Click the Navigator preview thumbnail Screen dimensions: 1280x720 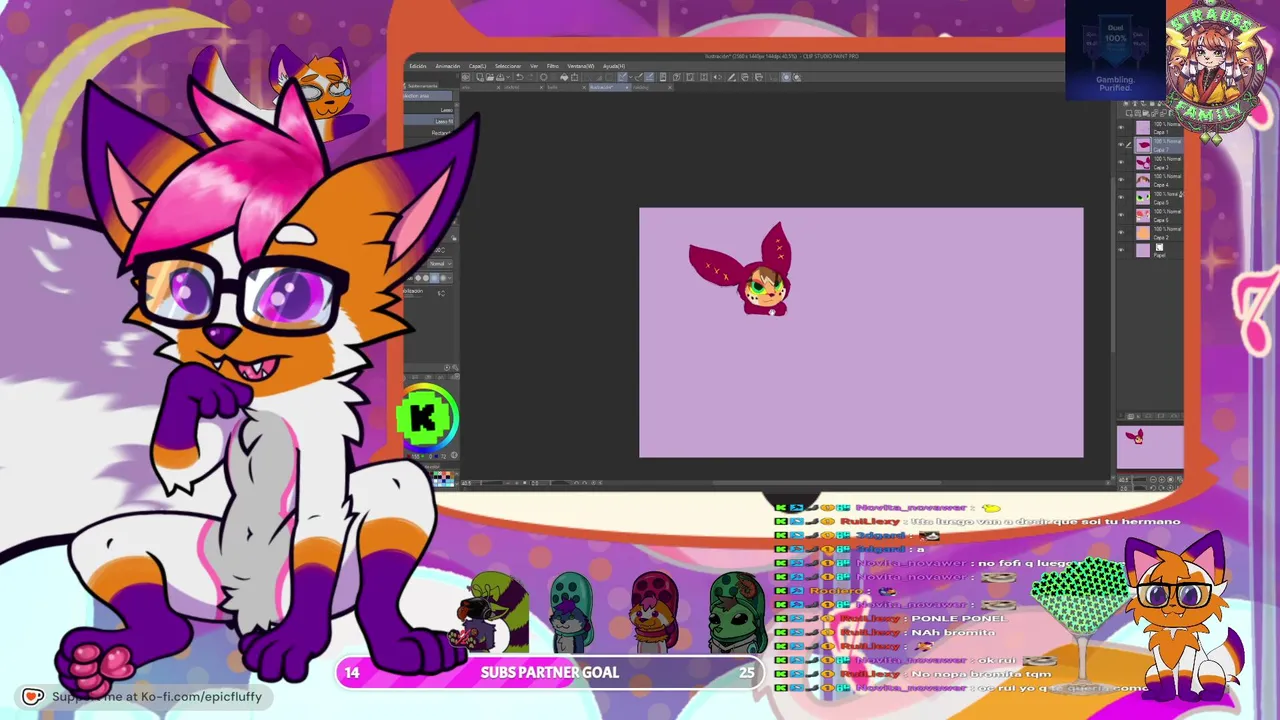click(1150, 447)
